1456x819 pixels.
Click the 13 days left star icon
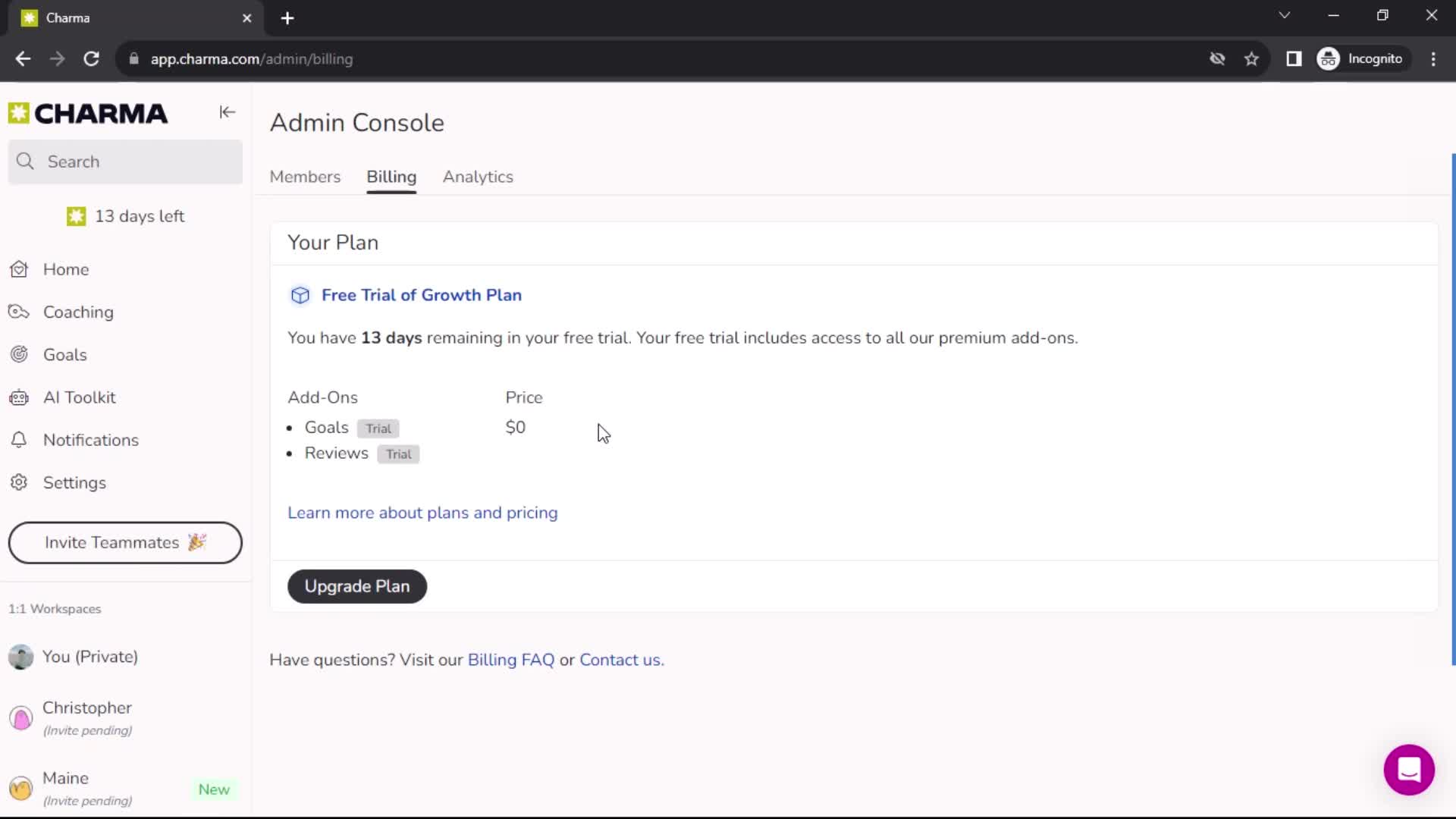tap(76, 216)
